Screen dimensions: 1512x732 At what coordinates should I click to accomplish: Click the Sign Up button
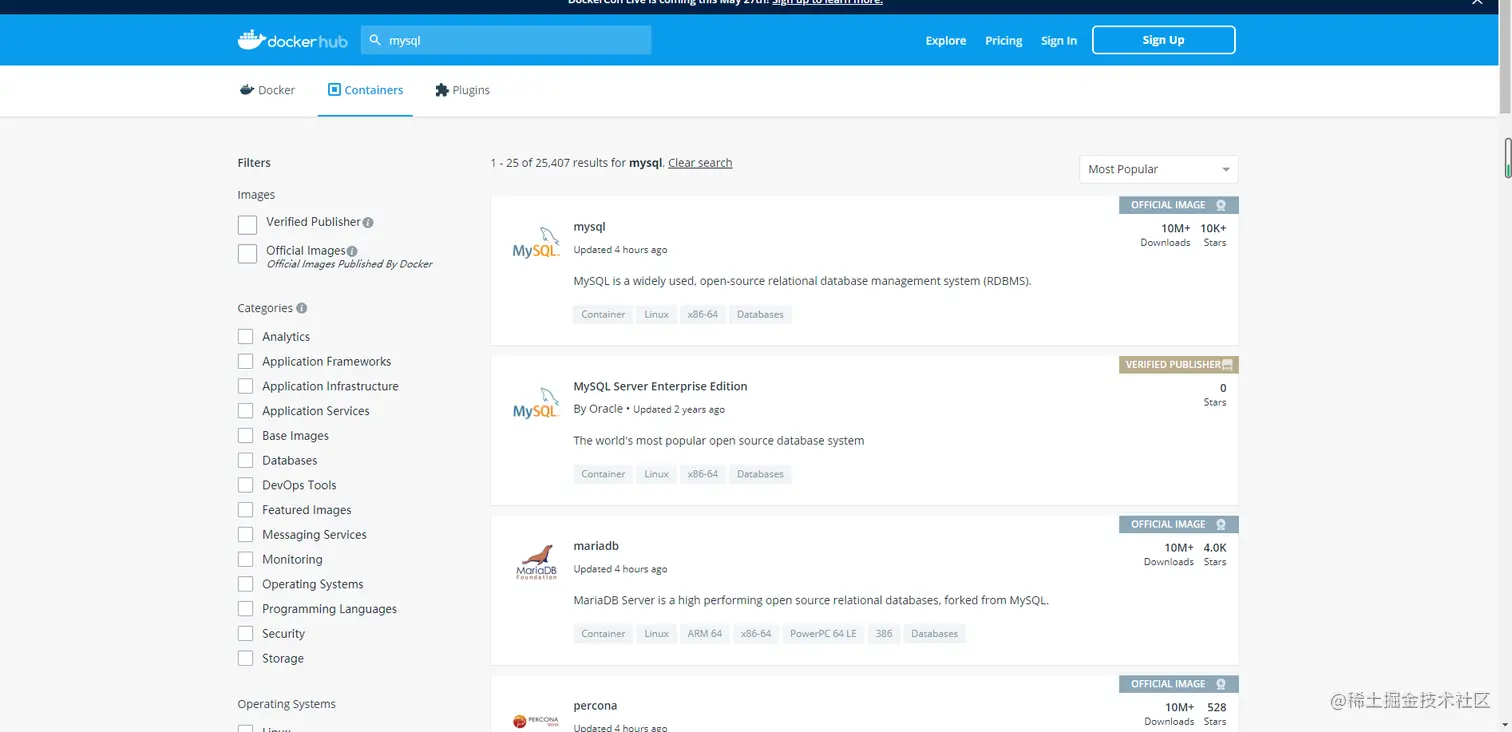pos(1163,40)
